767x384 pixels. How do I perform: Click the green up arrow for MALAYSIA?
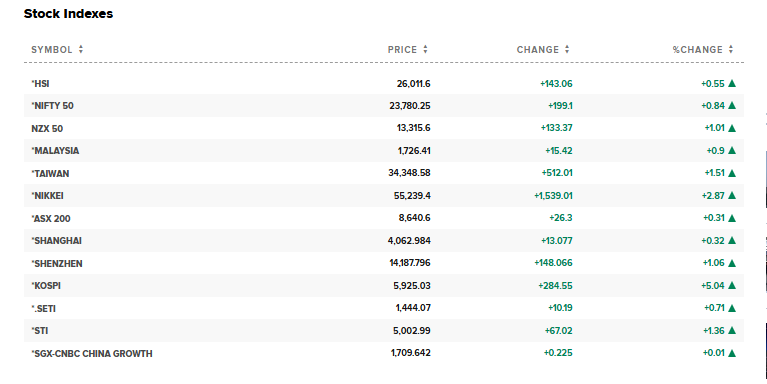732,150
